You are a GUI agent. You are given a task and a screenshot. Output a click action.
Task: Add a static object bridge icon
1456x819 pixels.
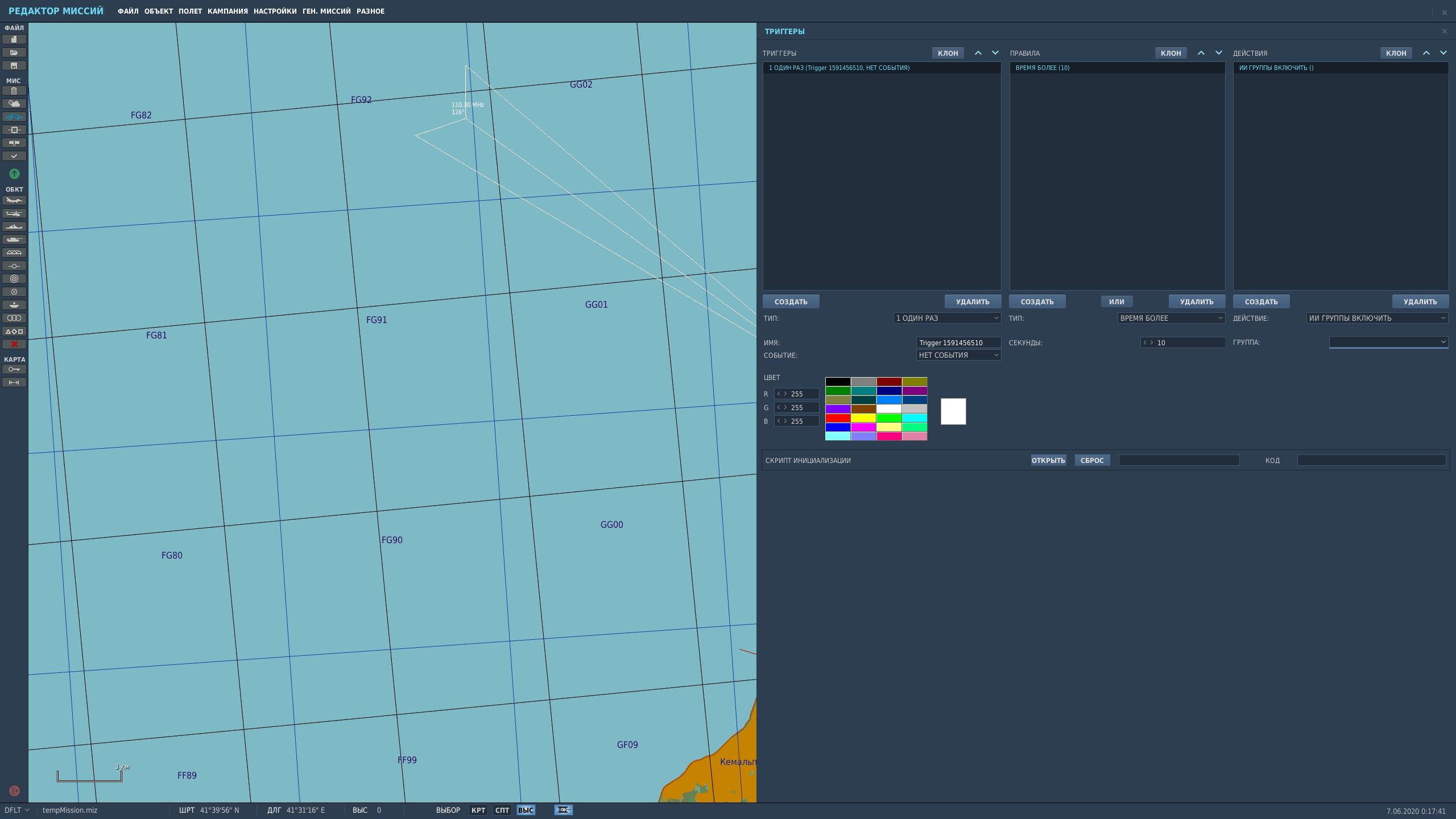[x=14, y=253]
